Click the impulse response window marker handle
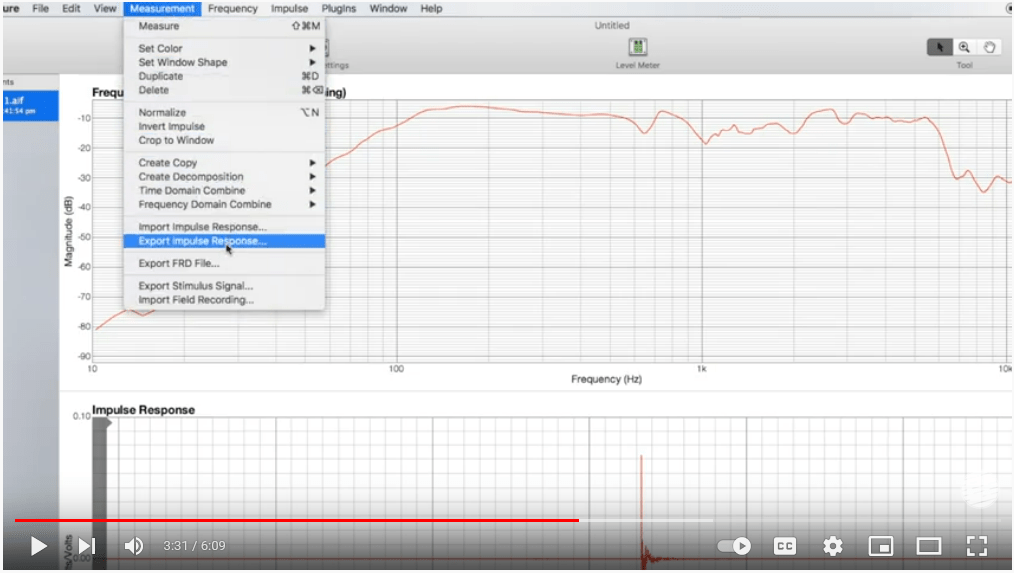1014x573 pixels. coord(108,423)
